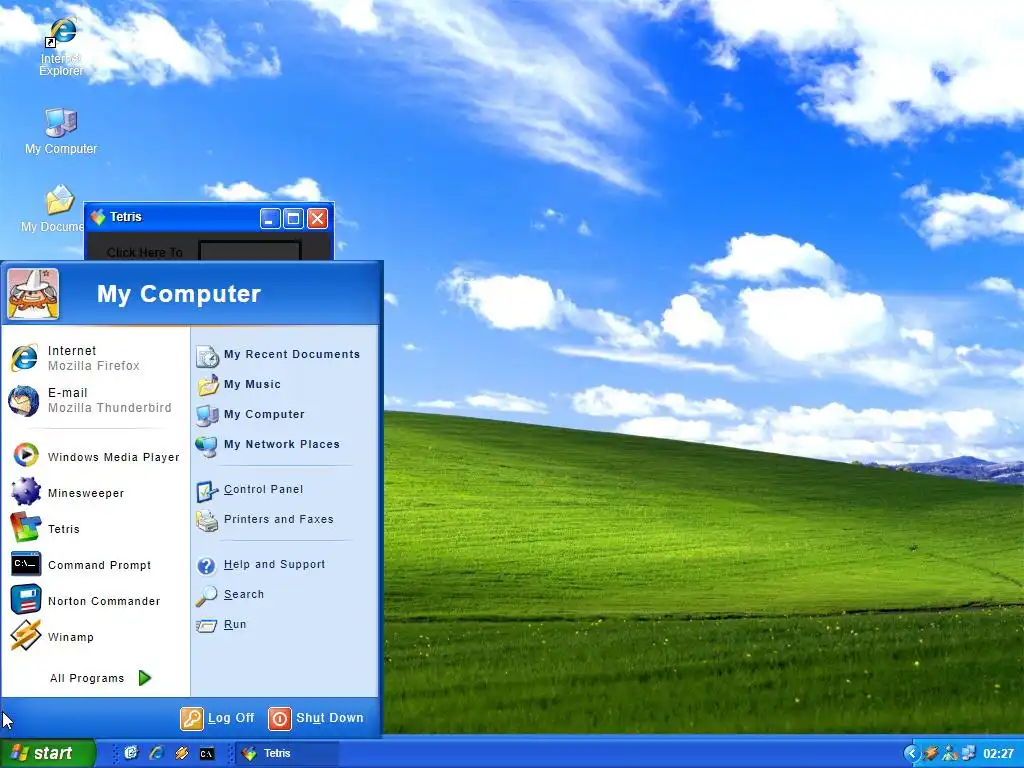Select Internet Explorer desktop shortcut
Image resolution: width=1024 pixels, height=768 pixels.
click(x=61, y=47)
